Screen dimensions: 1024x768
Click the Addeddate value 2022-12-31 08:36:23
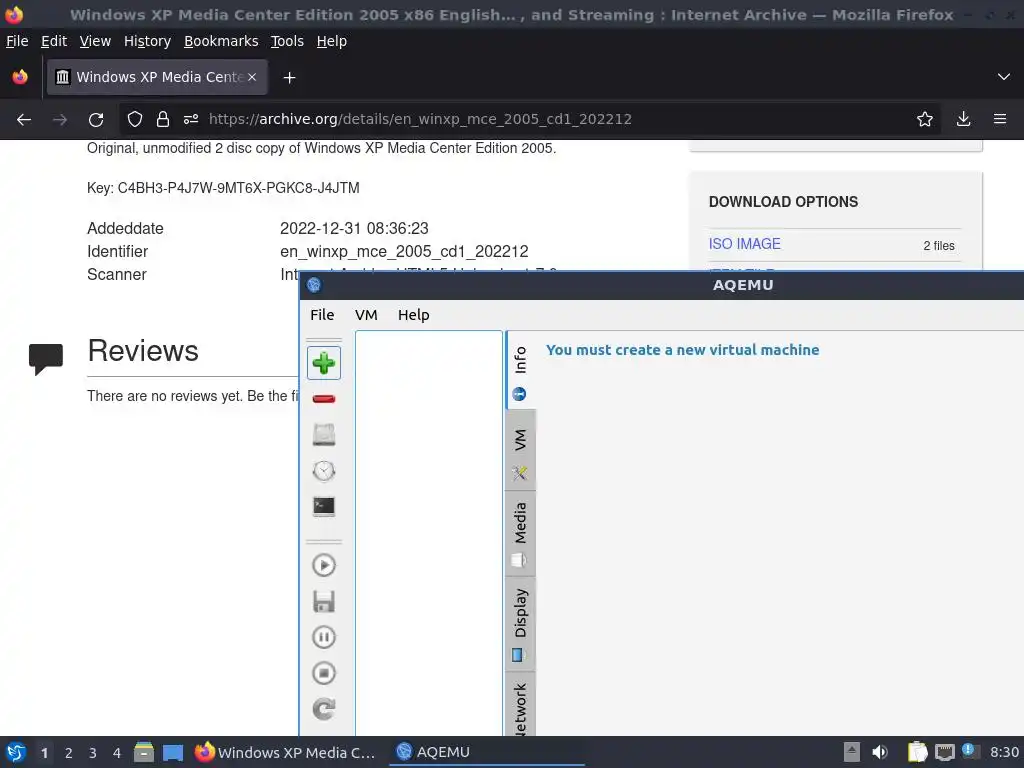pyautogui.click(x=354, y=229)
